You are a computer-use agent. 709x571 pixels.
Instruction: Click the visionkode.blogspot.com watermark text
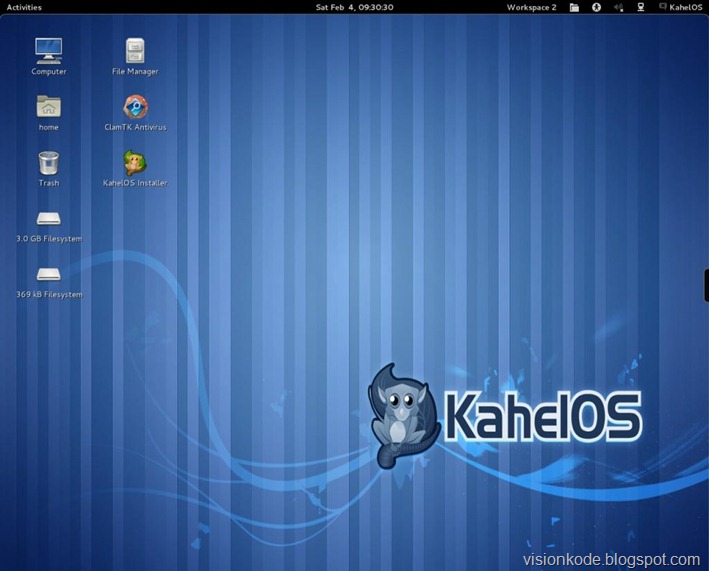(610, 560)
